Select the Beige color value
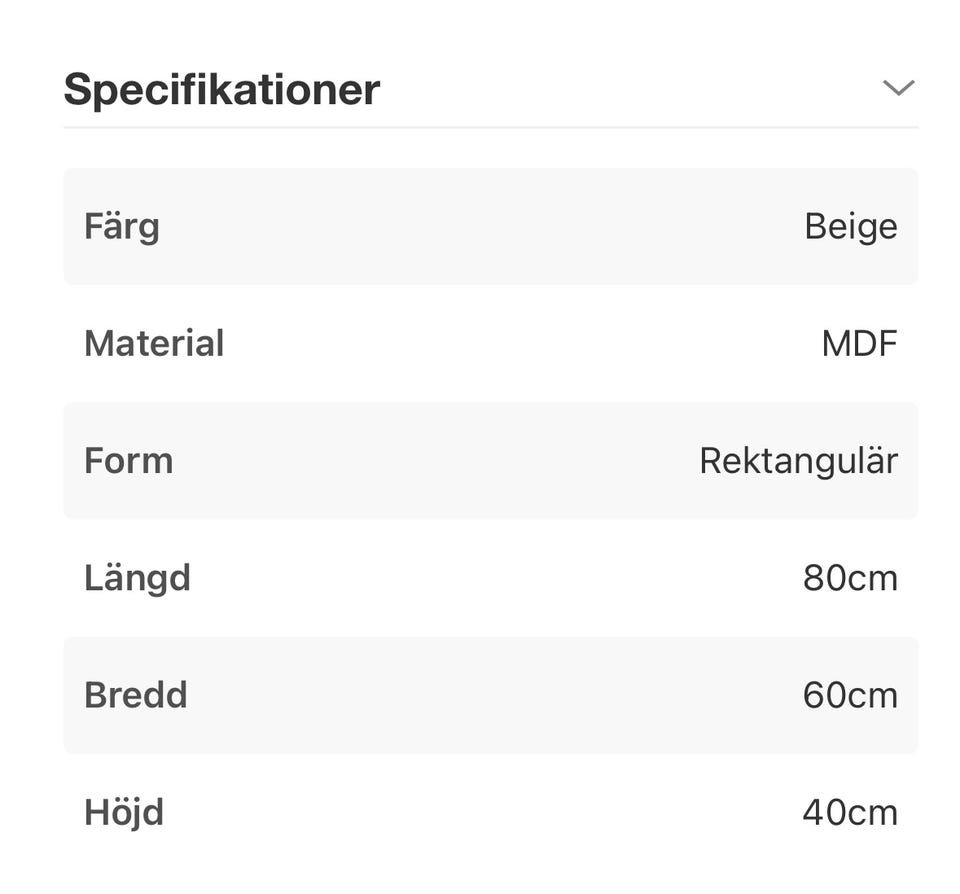This screenshot has width=960, height=894. pos(850,226)
